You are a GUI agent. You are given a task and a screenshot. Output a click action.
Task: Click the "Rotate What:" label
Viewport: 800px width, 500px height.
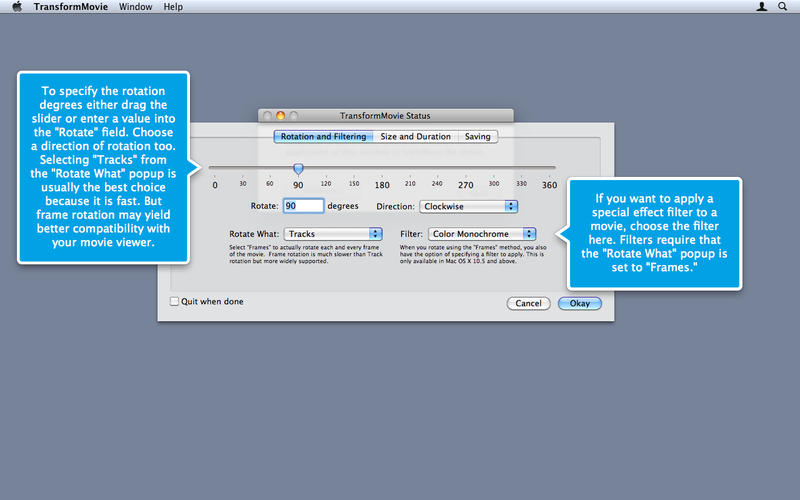(x=254, y=234)
